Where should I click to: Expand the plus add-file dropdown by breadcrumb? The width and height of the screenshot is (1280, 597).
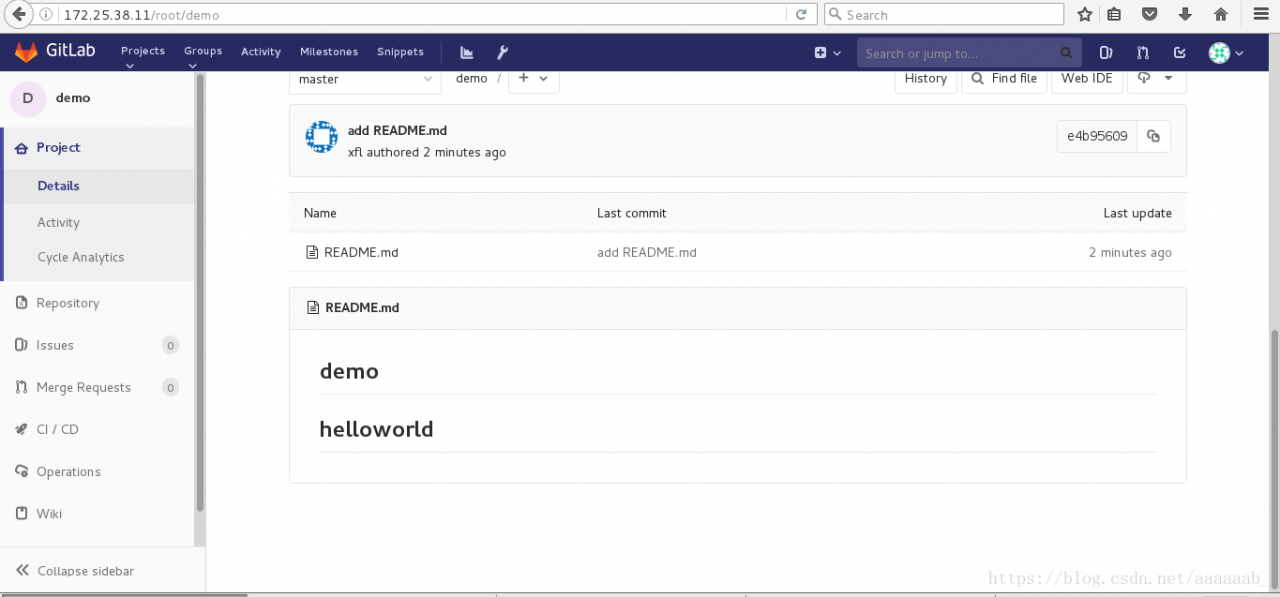tap(533, 78)
